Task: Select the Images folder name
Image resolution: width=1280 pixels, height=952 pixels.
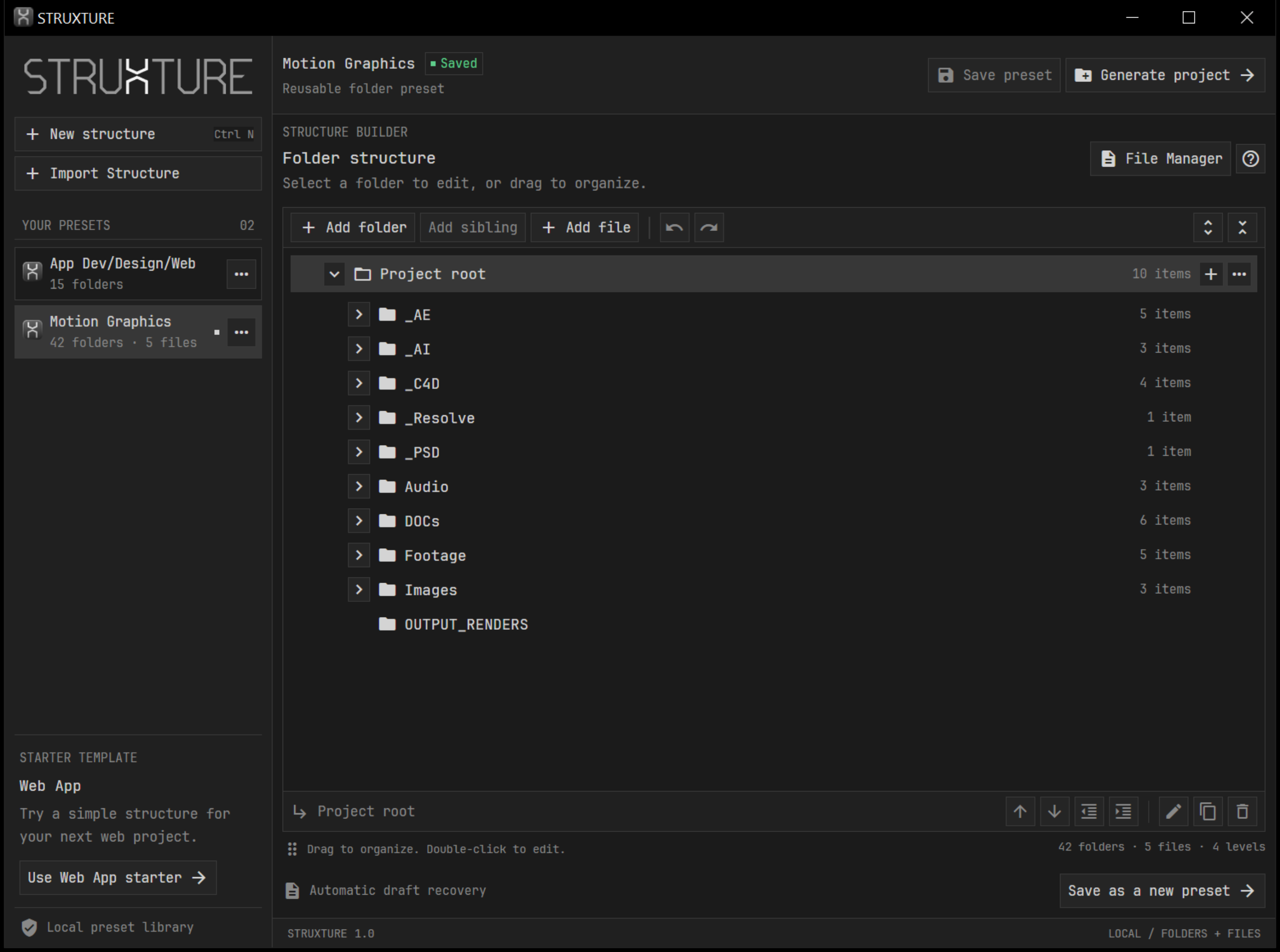Action: [430, 591]
